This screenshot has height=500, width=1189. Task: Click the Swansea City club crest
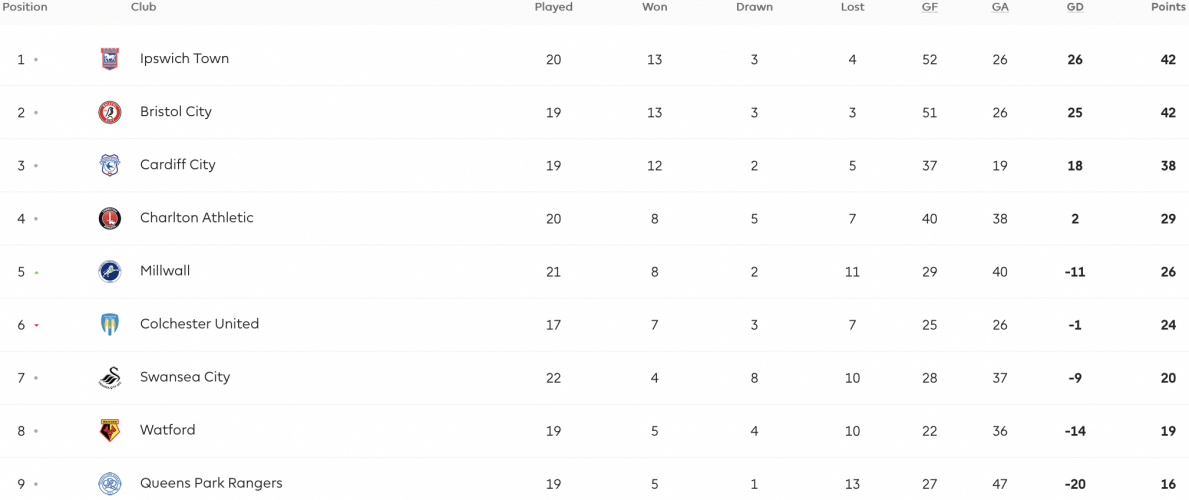[110, 378]
